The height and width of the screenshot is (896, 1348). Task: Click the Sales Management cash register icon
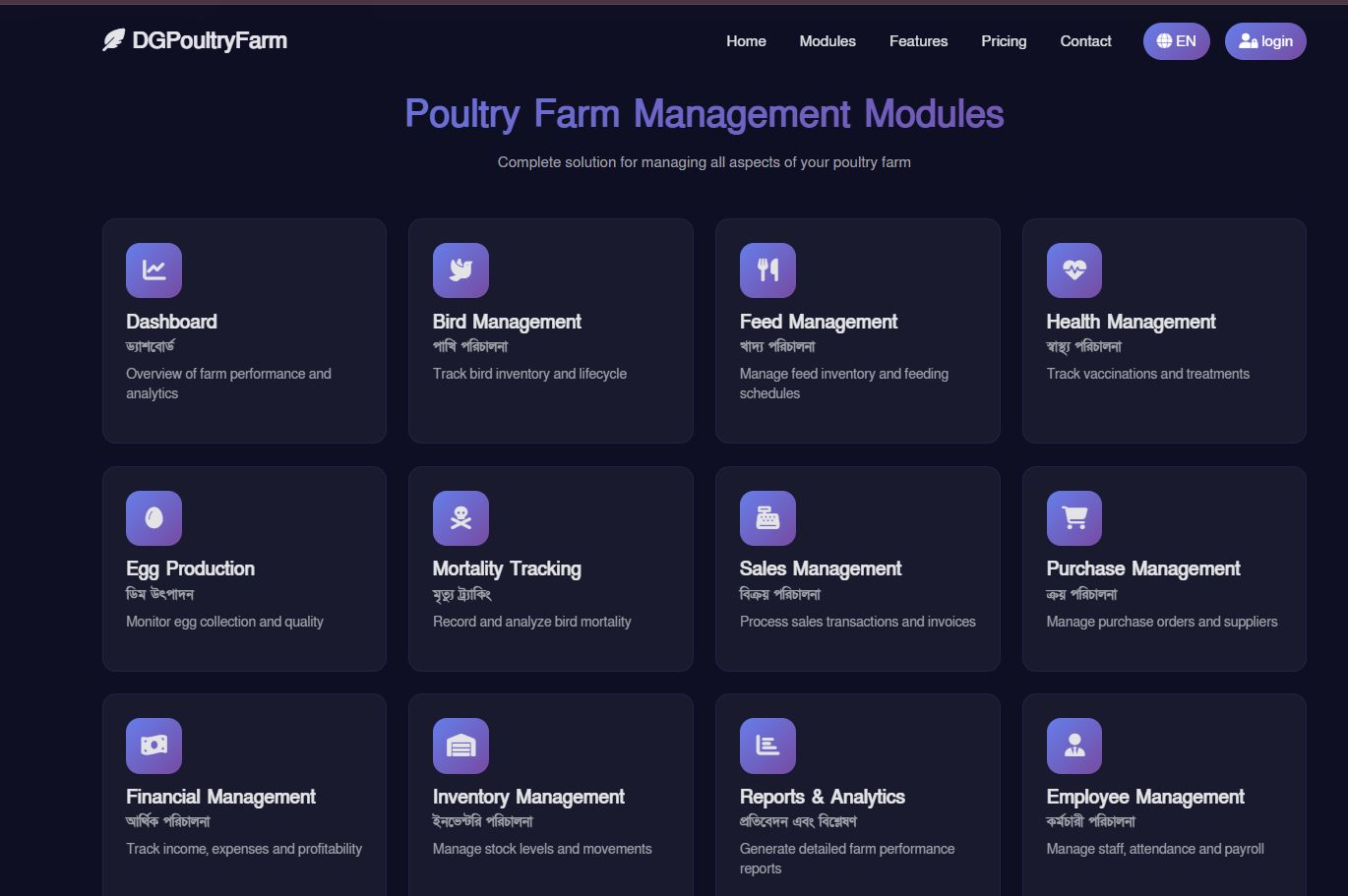[767, 517]
